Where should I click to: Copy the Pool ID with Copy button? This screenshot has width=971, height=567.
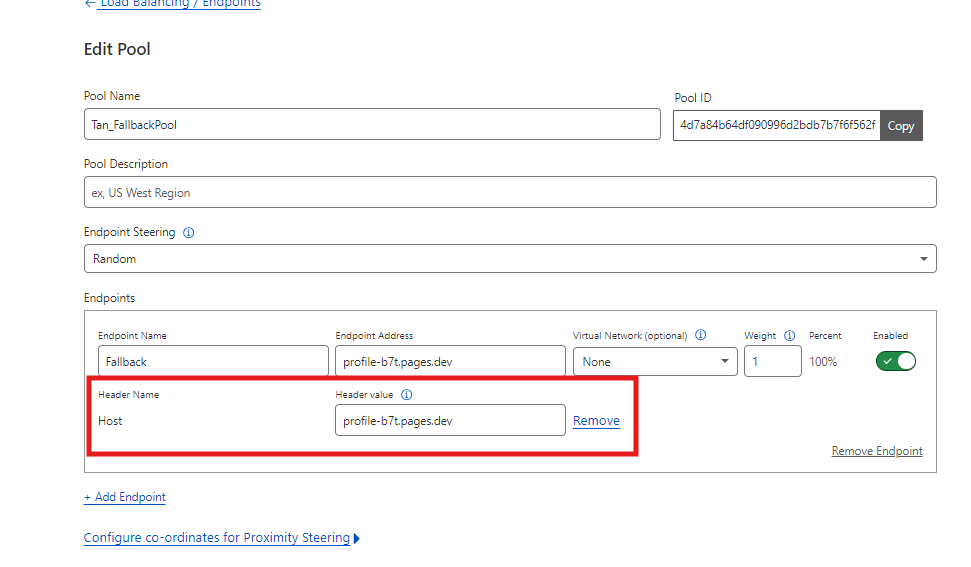(x=901, y=126)
